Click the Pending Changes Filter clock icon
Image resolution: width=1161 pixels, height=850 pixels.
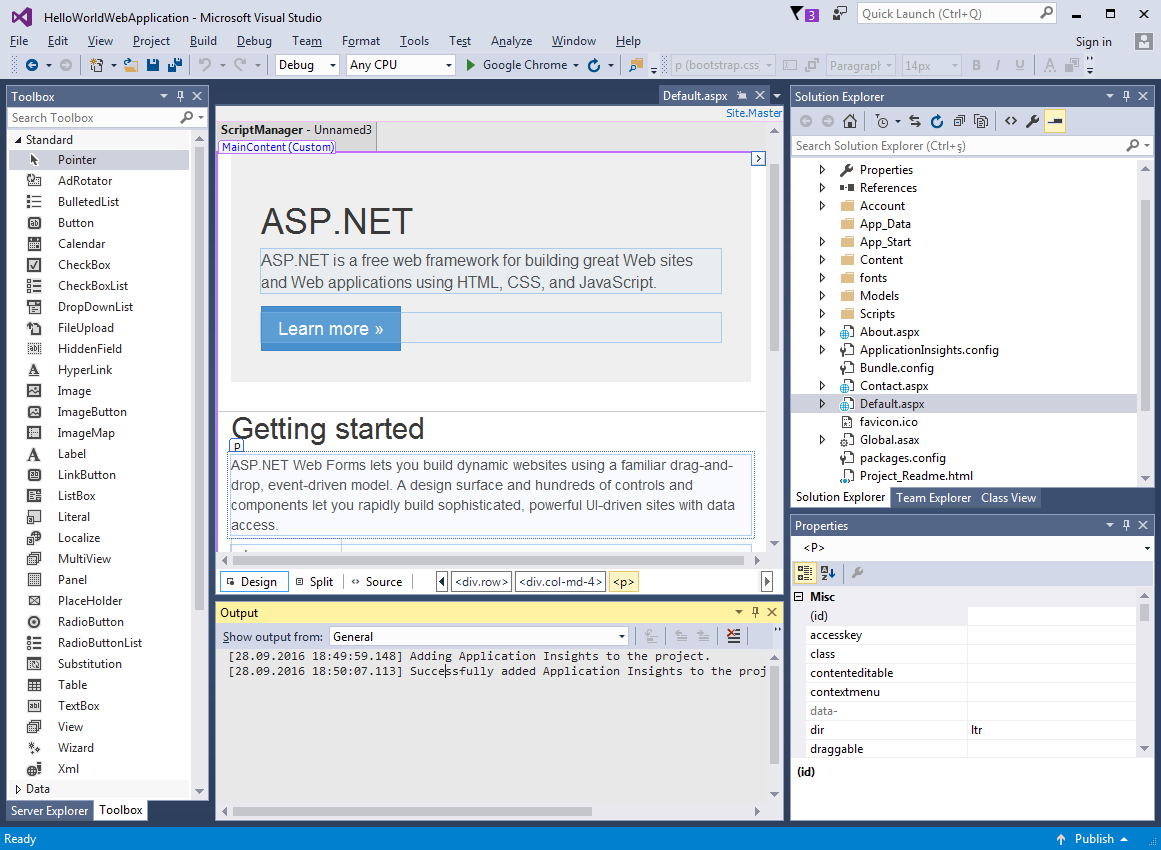tap(882, 121)
